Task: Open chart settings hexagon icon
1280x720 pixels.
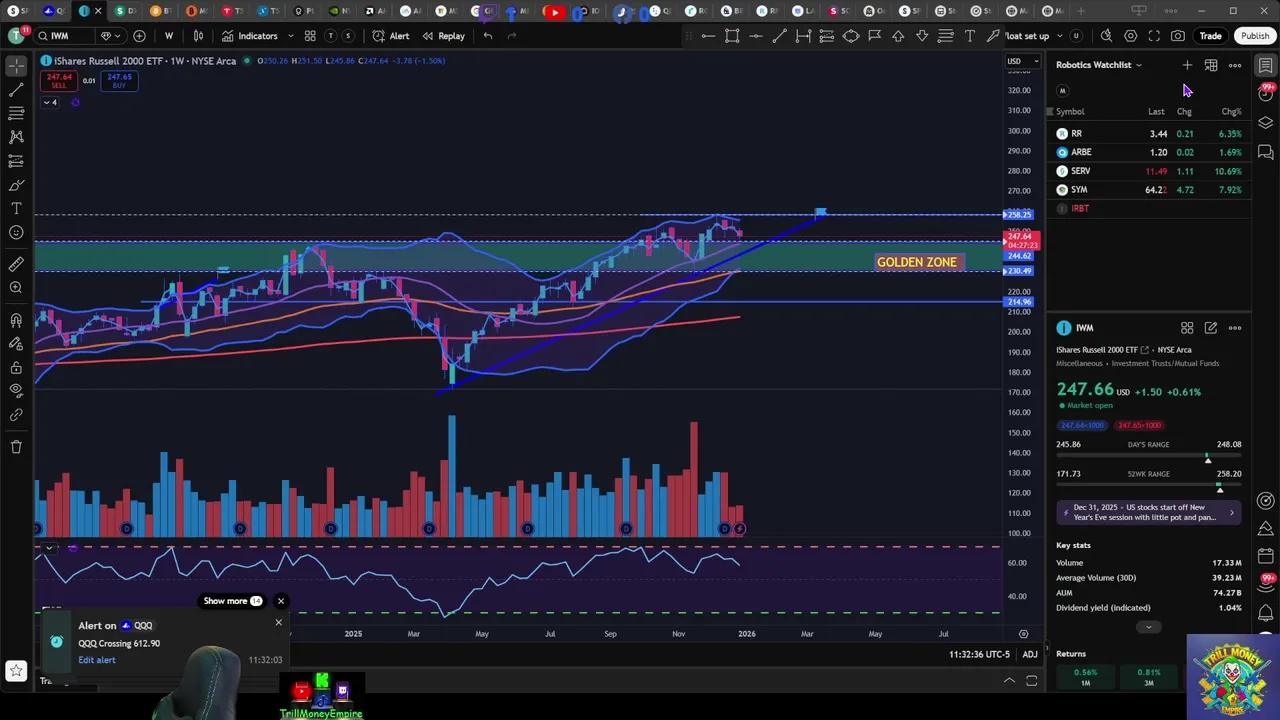Action: (1130, 36)
